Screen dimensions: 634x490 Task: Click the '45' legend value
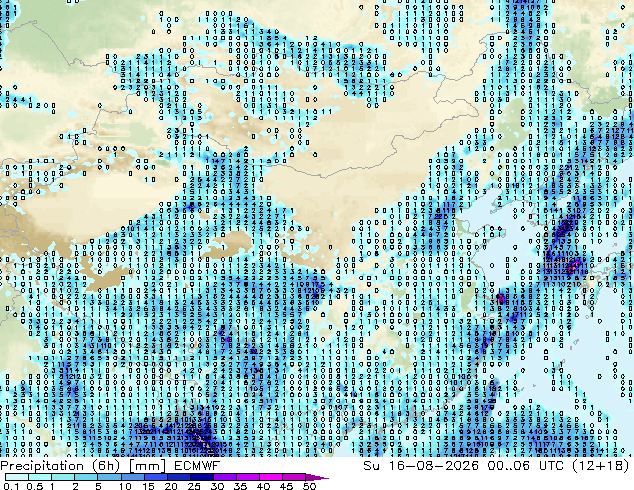click(286, 486)
